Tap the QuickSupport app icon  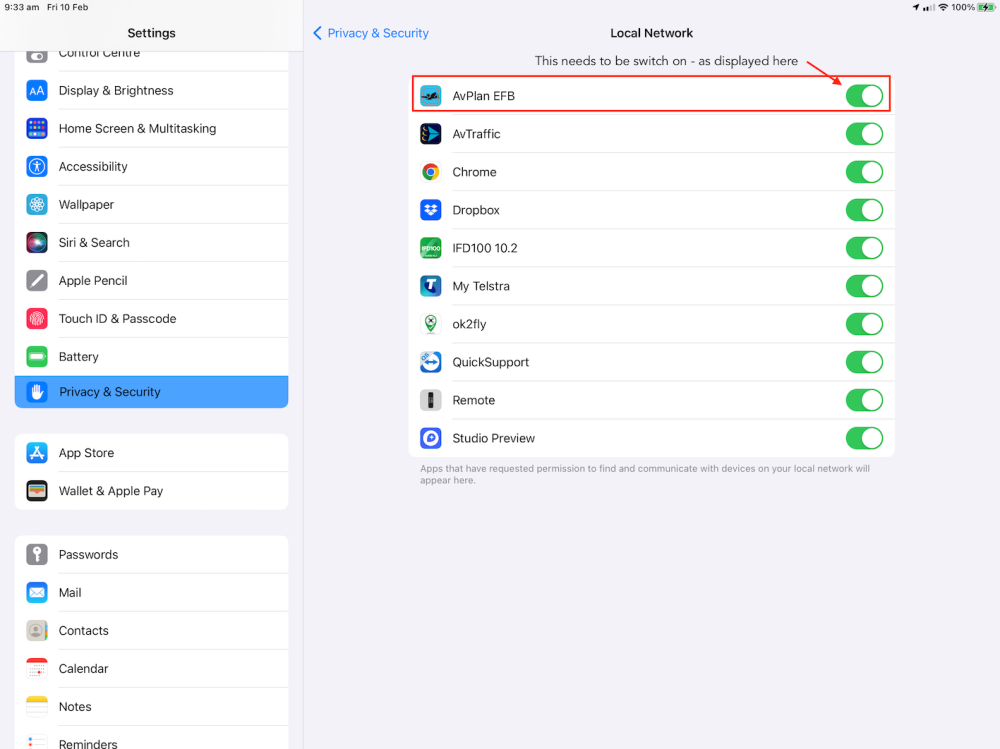[x=431, y=362]
